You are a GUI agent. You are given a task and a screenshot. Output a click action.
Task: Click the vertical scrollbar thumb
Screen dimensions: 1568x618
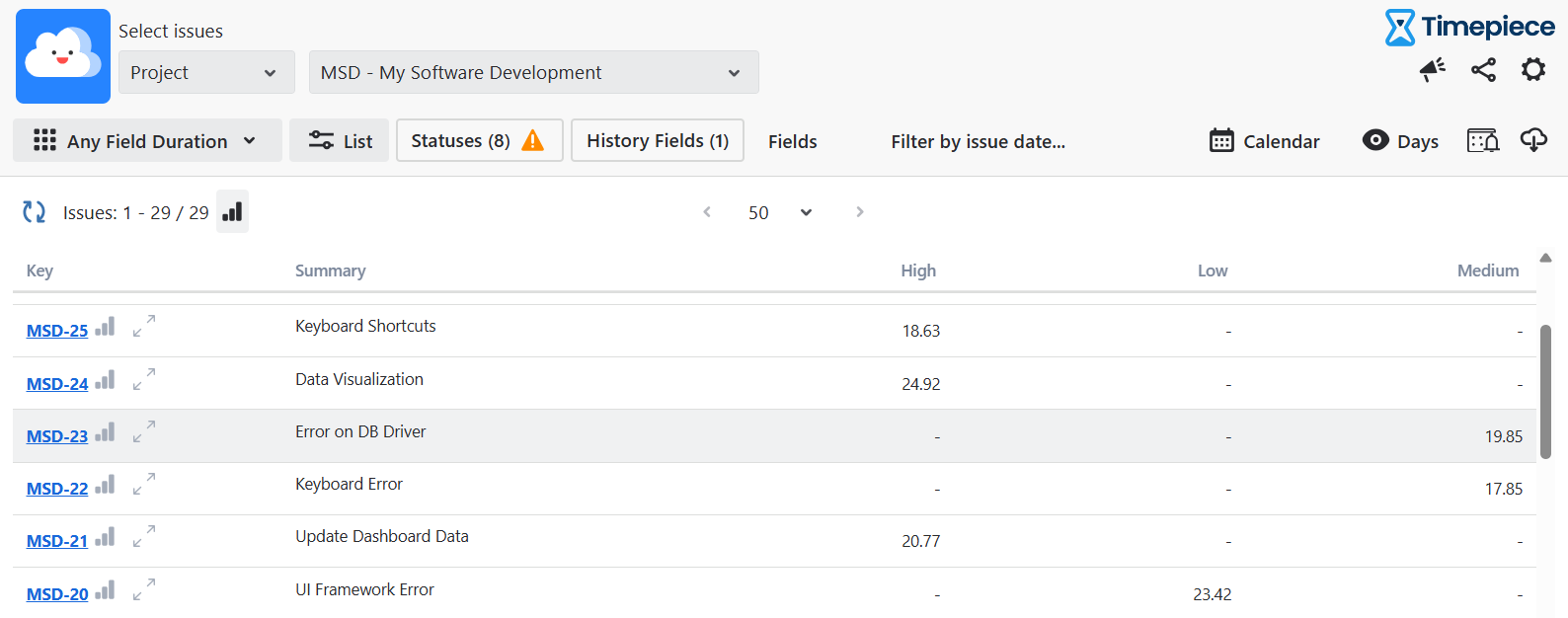(1546, 392)
